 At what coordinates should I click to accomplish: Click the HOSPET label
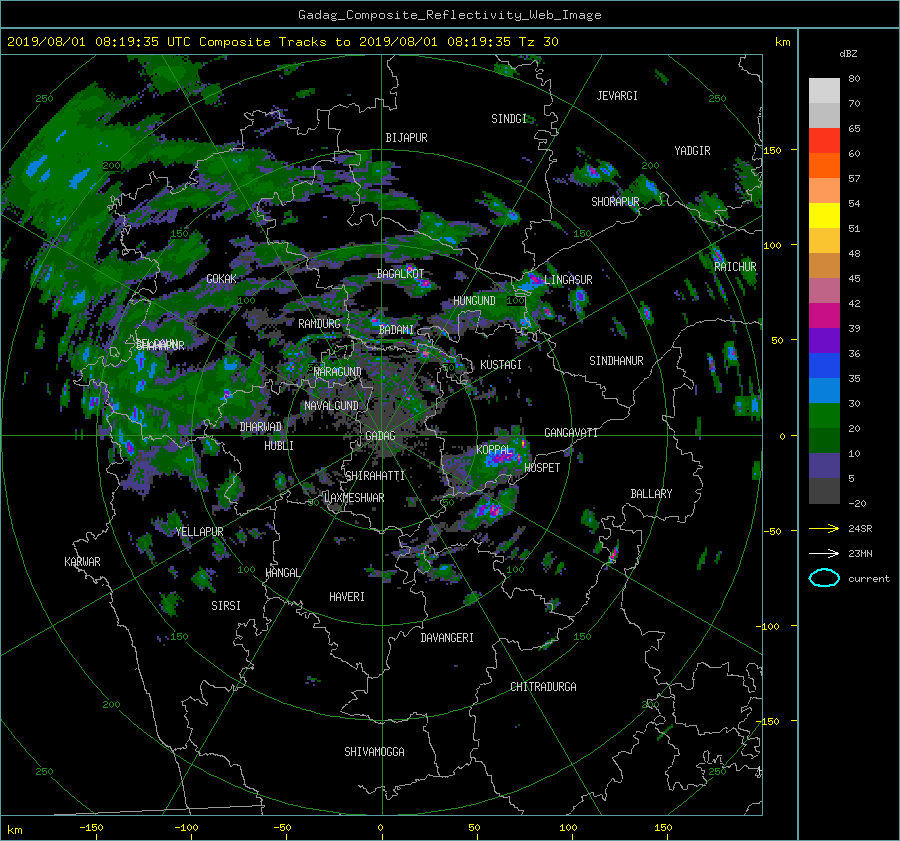click(542, 468)
